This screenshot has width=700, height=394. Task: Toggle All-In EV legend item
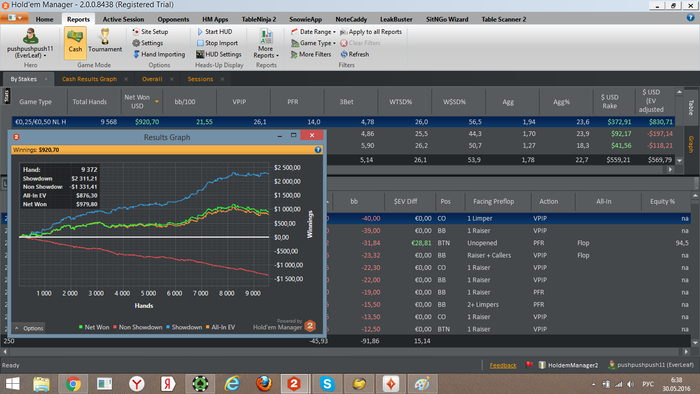220,327
